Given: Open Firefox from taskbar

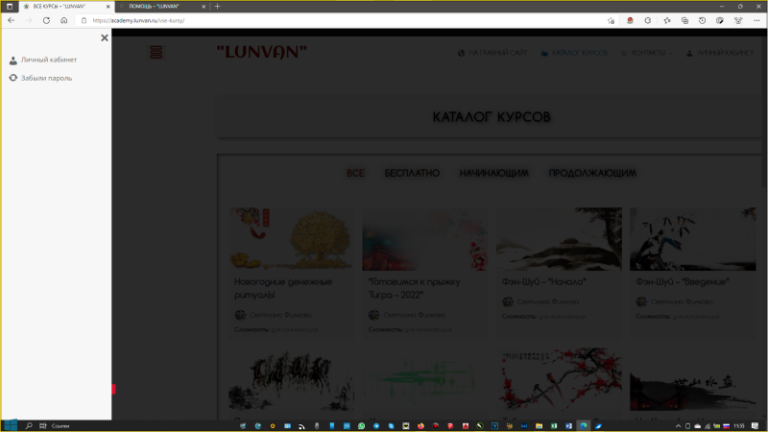Looking at the screenshot, I should [x=420, y=426].
